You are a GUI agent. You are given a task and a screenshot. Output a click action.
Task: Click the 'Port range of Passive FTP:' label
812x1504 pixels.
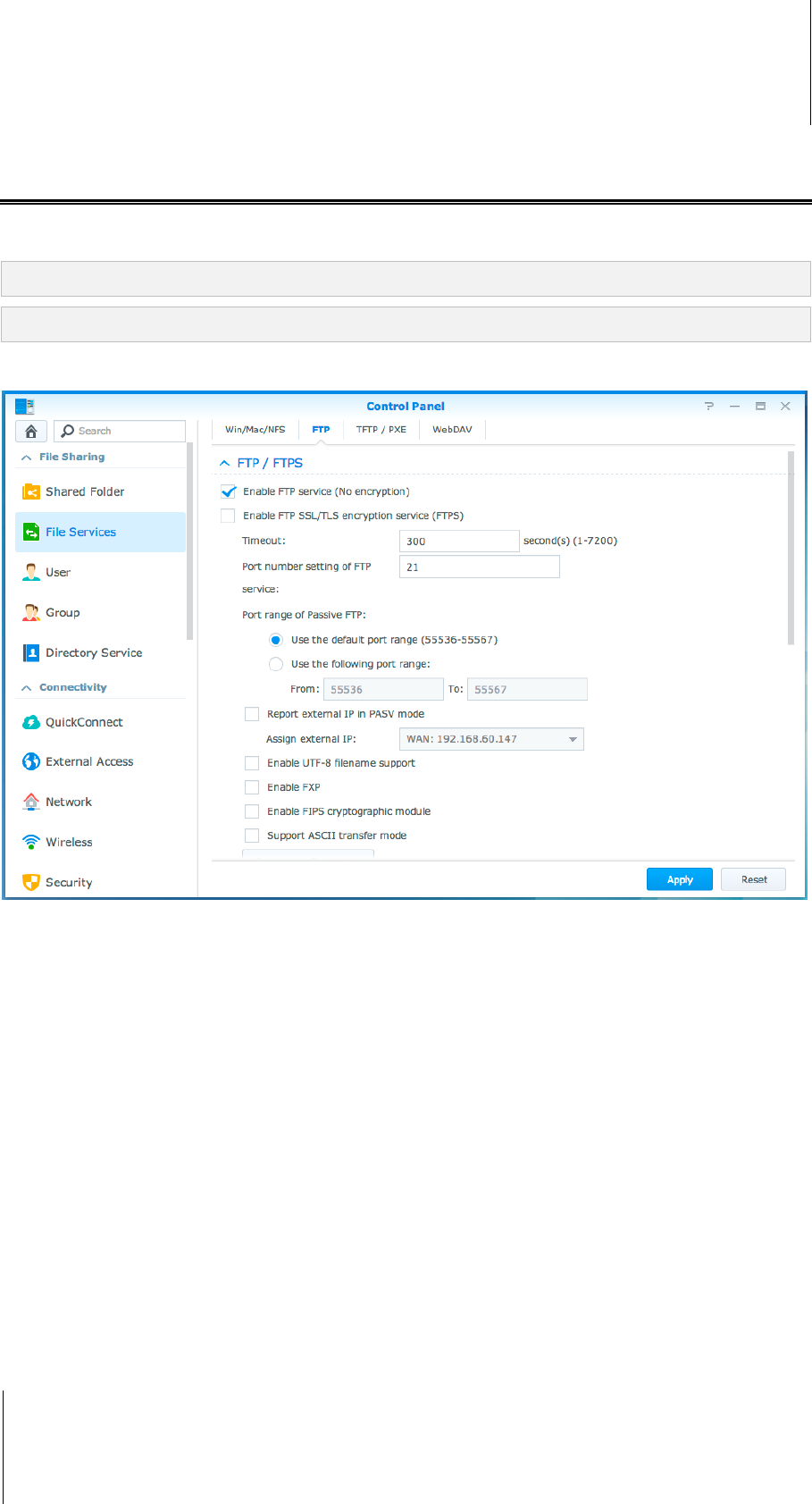(304, 615)
